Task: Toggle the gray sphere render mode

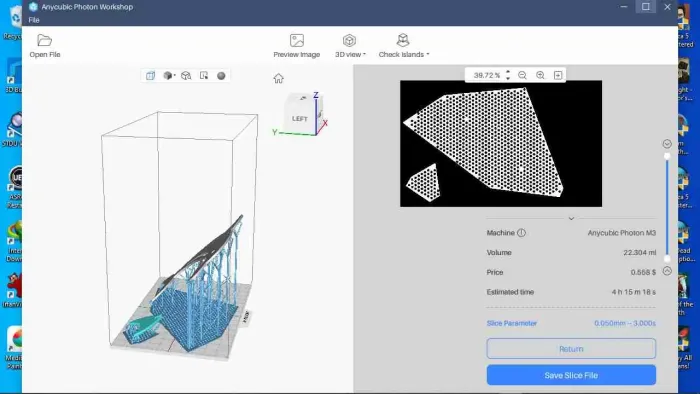Action: pos(221,76)
